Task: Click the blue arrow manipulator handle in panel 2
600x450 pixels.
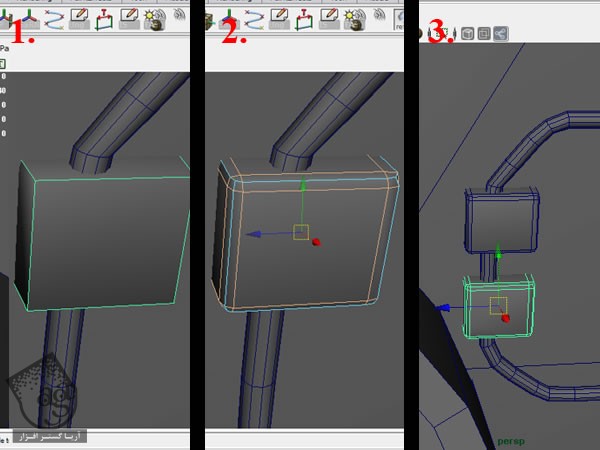Action: [253, 234]
